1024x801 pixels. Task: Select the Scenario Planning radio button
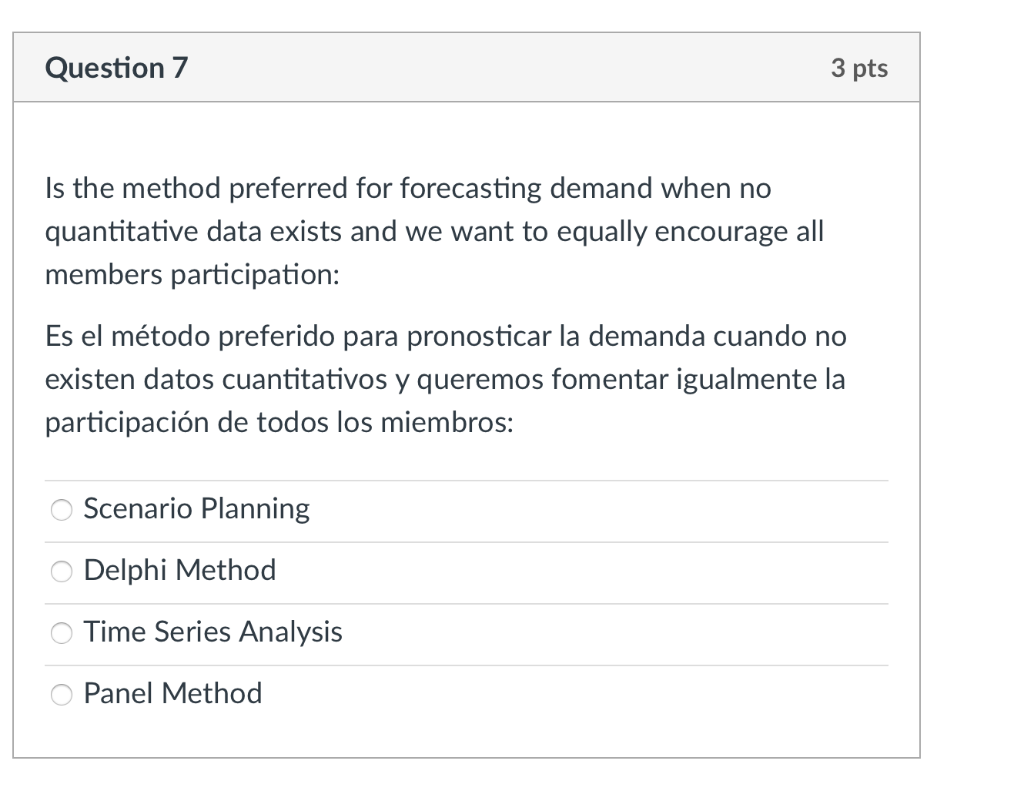coord(61,509)
